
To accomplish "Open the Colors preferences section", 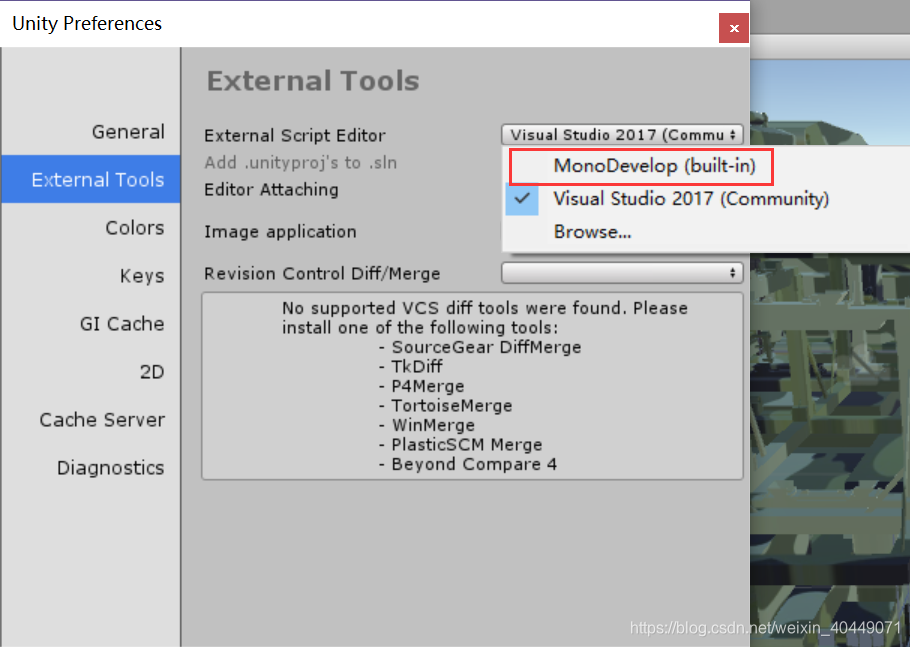I will [135, 227].
